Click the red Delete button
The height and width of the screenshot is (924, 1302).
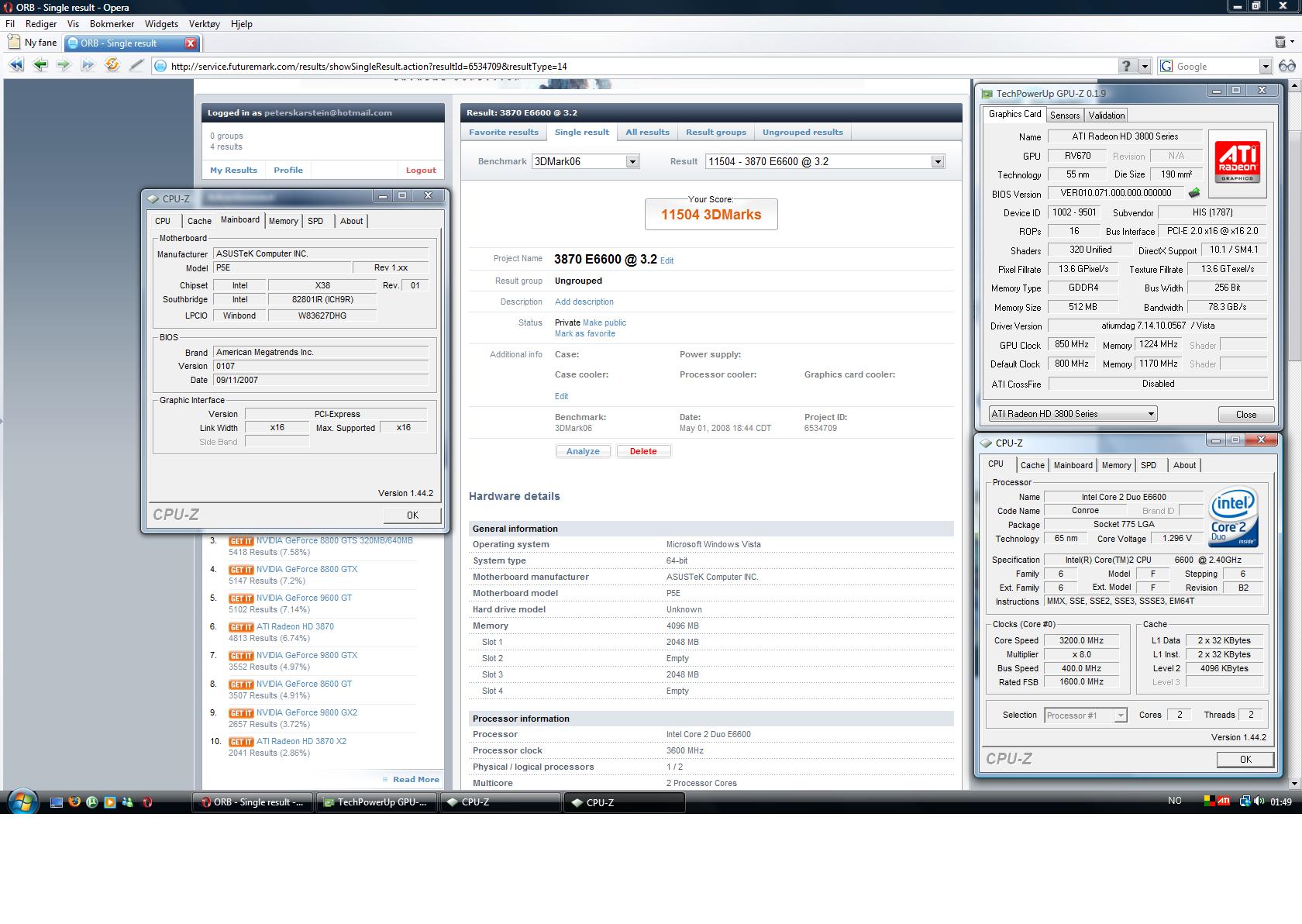point(643,451)
